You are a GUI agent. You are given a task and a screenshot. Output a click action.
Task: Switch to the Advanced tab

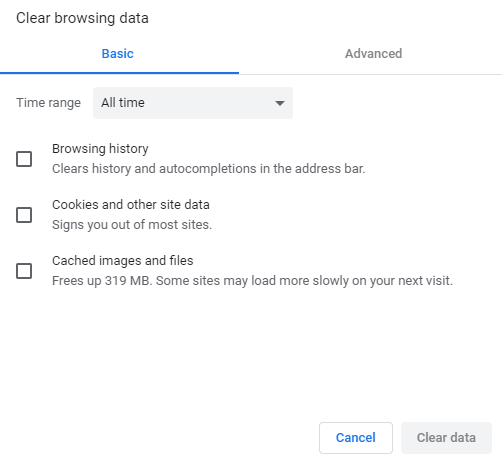tap(373, 54)
